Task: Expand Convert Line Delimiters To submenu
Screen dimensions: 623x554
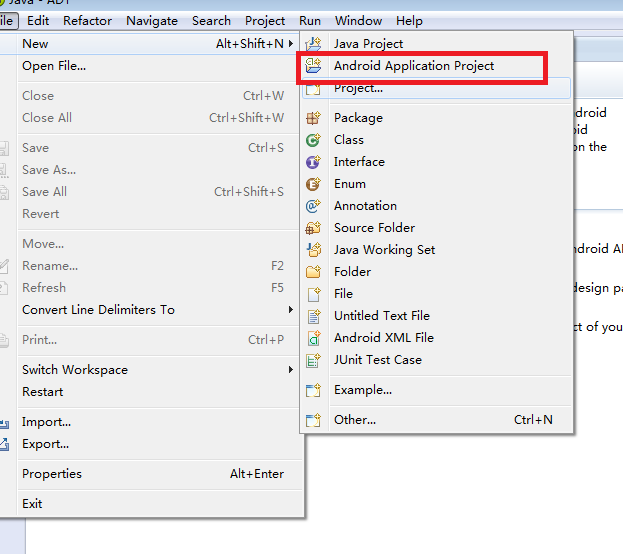Action: (x=291, y=309)
